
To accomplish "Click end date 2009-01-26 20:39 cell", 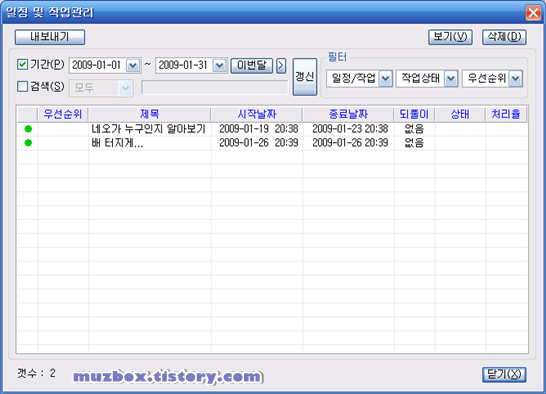I will (350, 143).
